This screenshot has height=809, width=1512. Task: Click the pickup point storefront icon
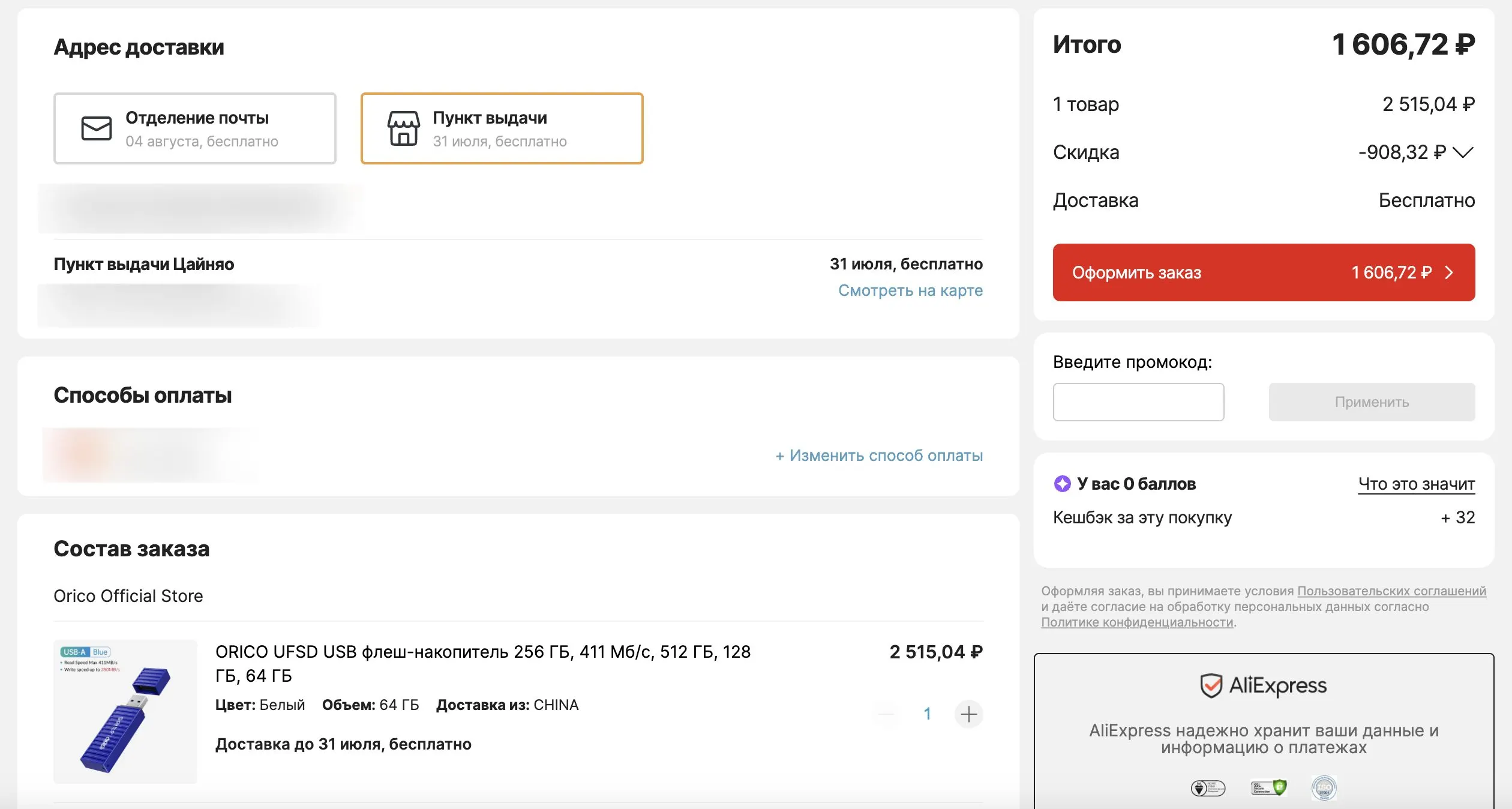[403, 128]
